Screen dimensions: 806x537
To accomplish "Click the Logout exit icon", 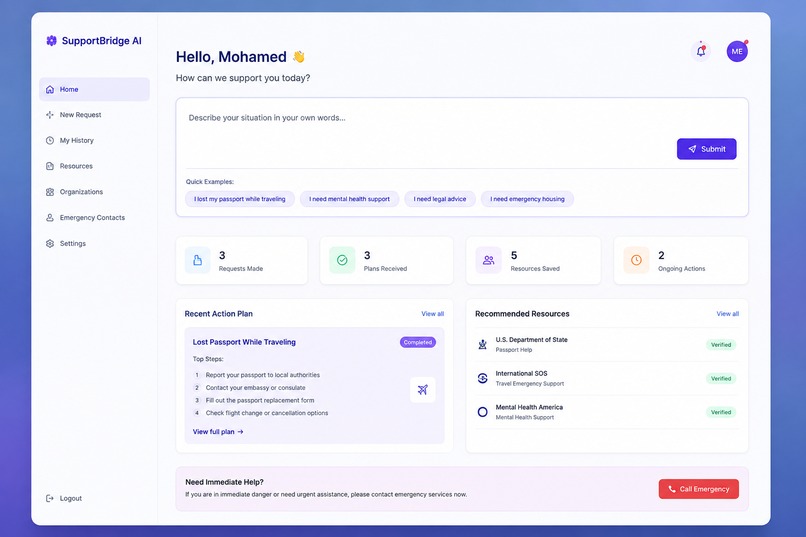I will coord(50,498).
